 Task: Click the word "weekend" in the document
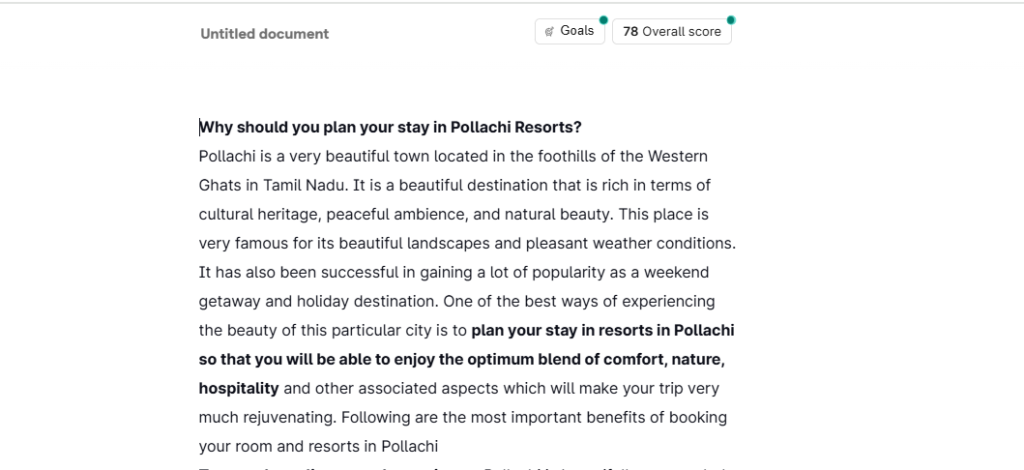click(x=682, y=272)
